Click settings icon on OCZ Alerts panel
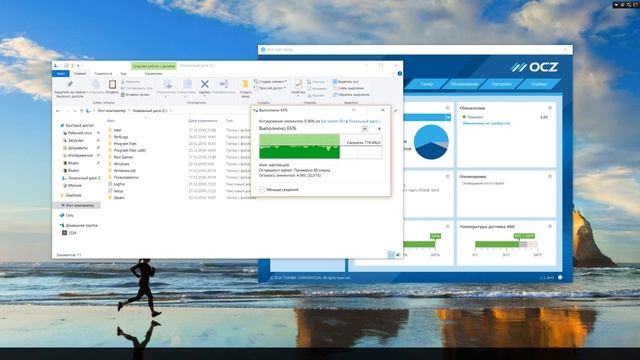640x360 pixels. point(550,176)
